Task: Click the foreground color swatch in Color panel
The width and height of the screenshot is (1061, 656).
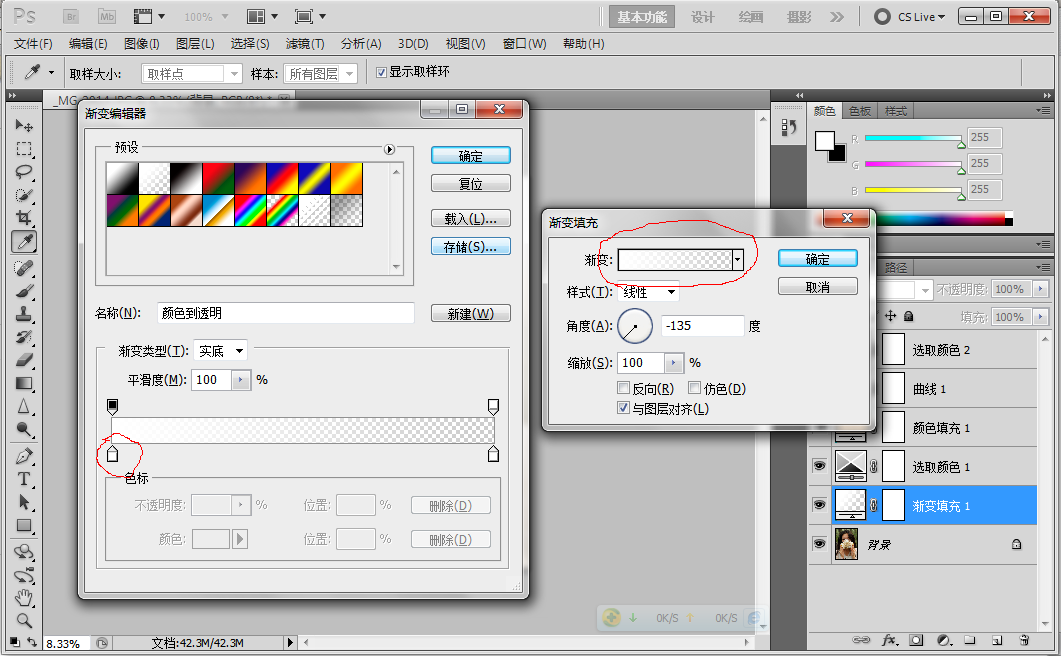Action: click(x=824, y=141)
